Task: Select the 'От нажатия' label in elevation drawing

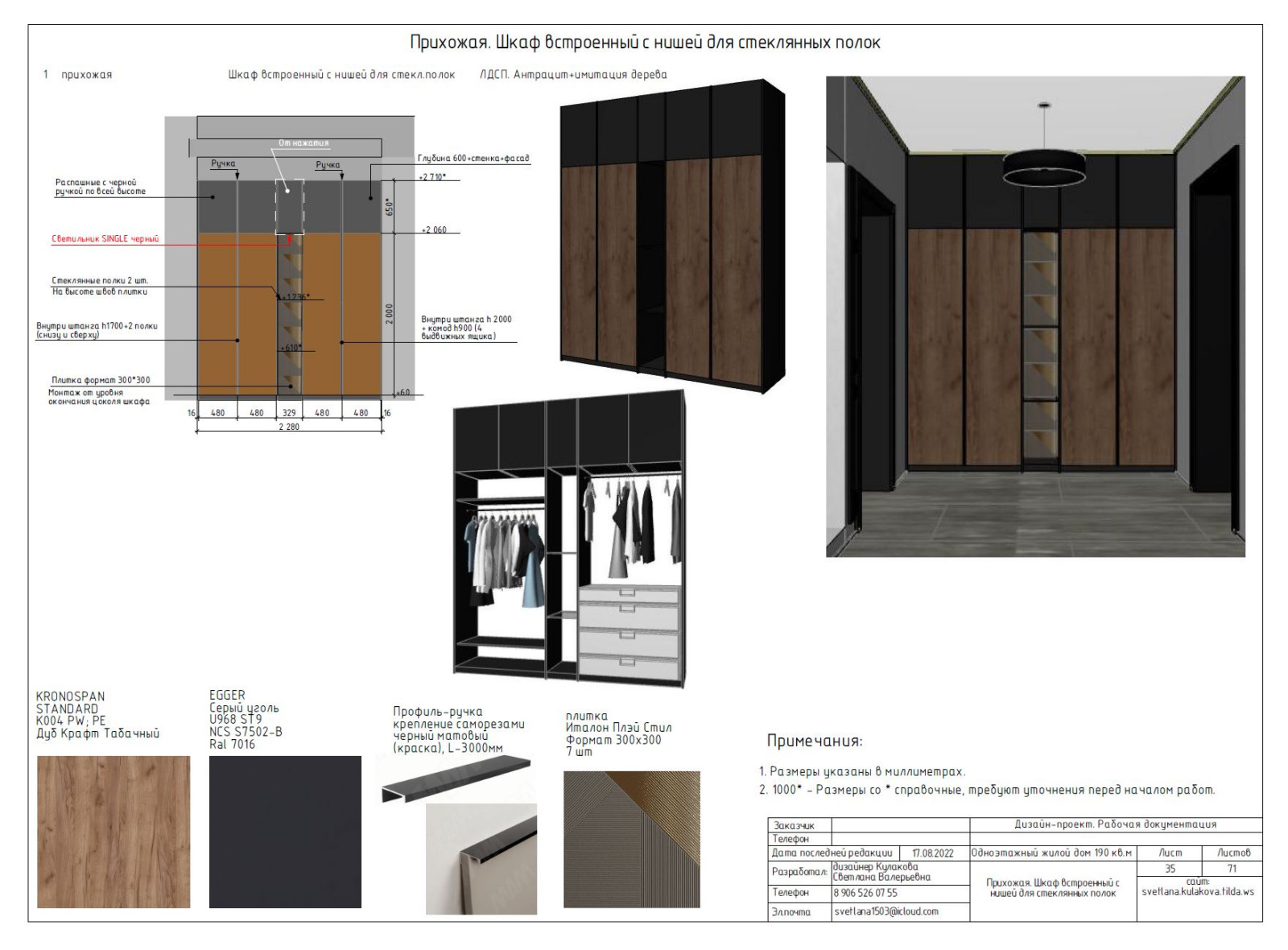Action: pos(303,143)
